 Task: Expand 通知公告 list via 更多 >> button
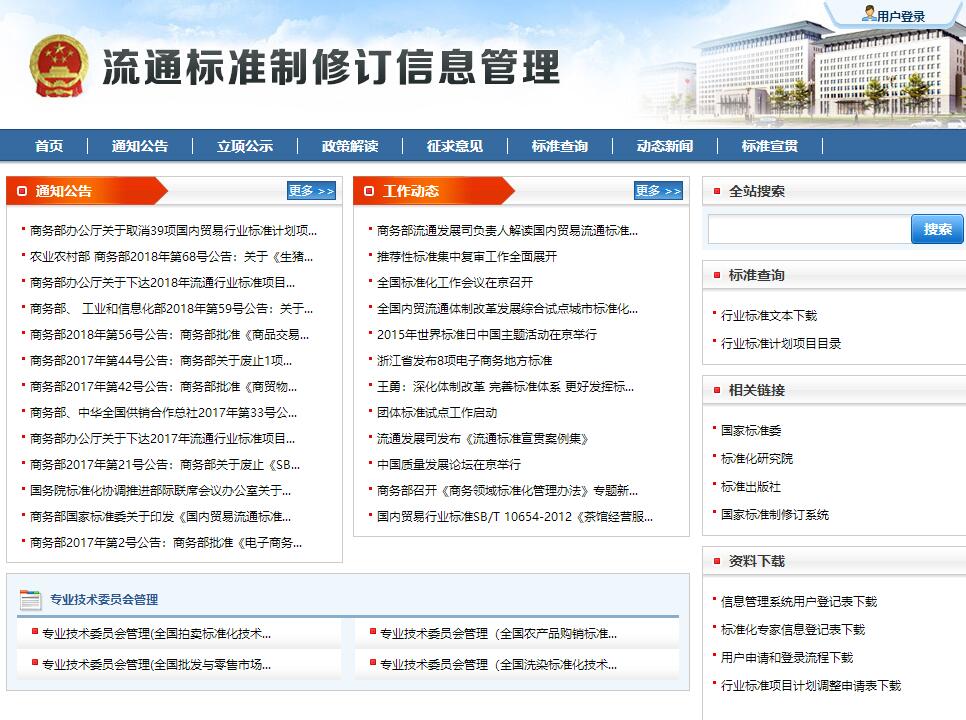point(311,191)
